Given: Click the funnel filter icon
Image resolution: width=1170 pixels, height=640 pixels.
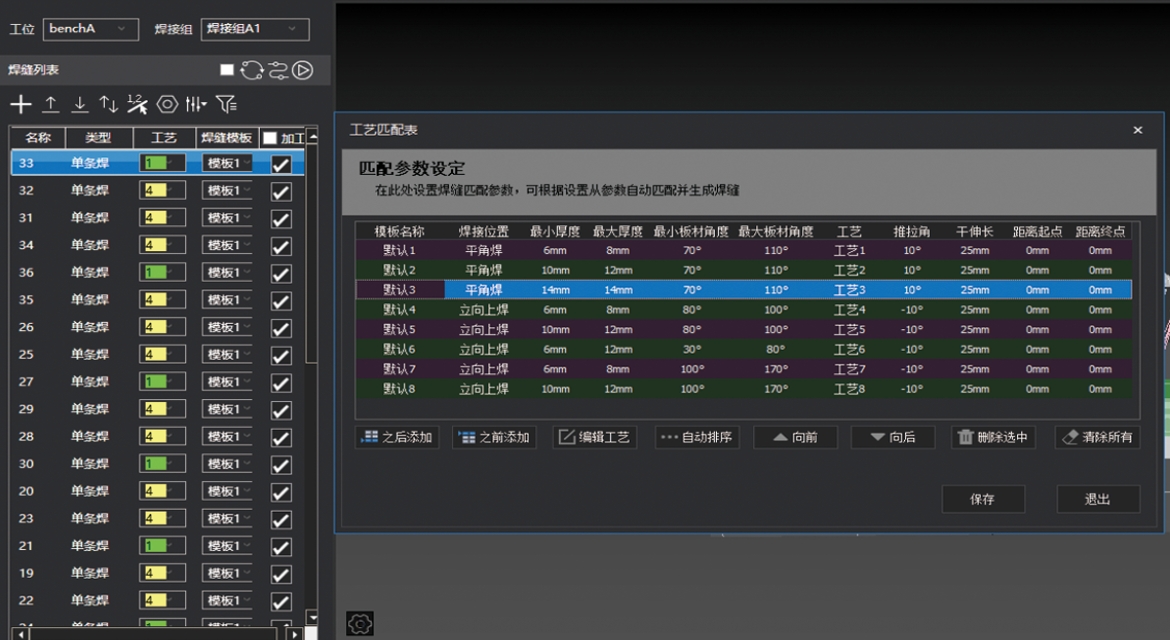Looking at the screenshot, I should click(x=228, y=103).
